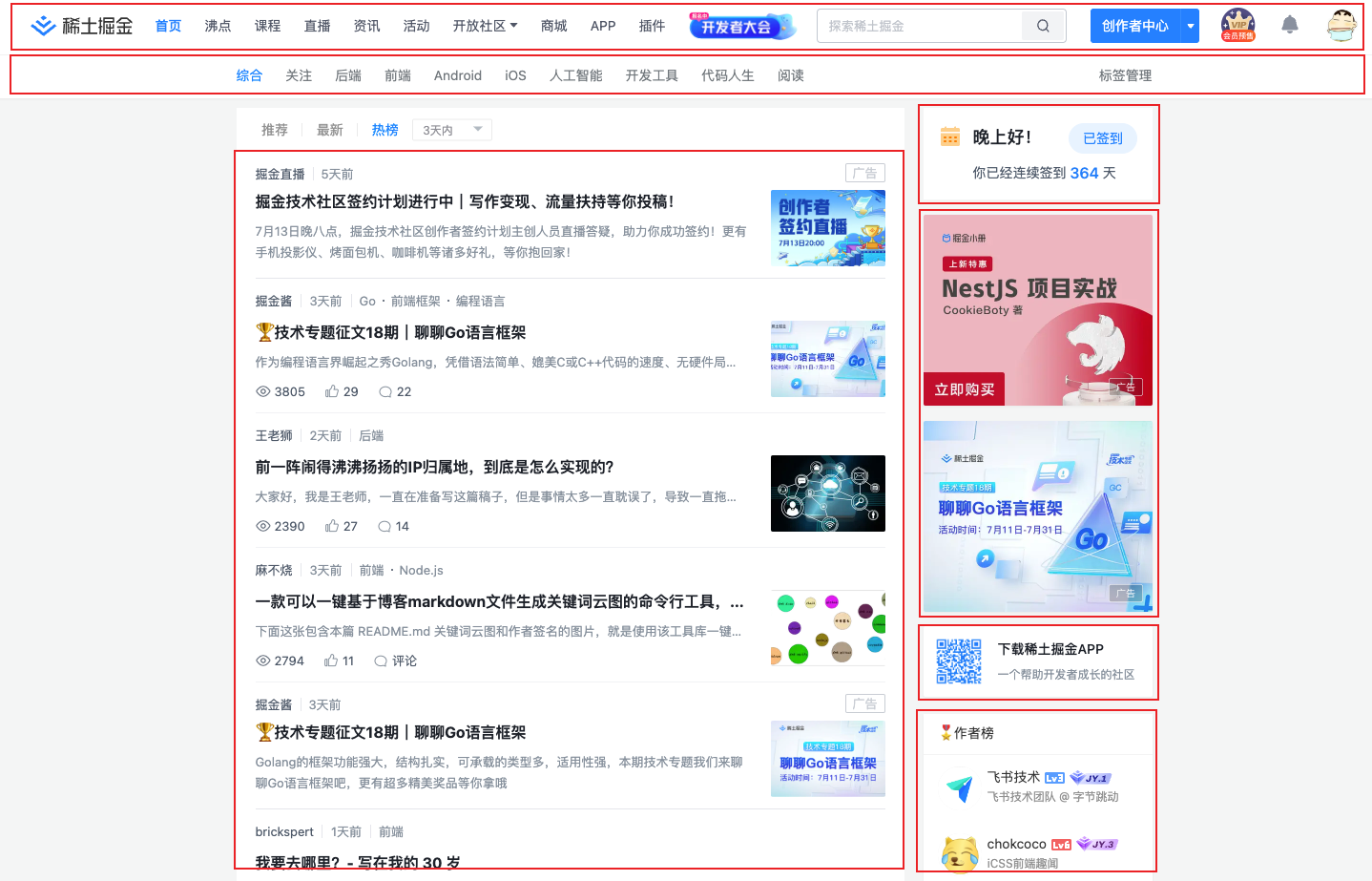Click the 探索稀土掘金 search field
The width and height of the screenshot is (1372, 881).
(x=920, y=26)
